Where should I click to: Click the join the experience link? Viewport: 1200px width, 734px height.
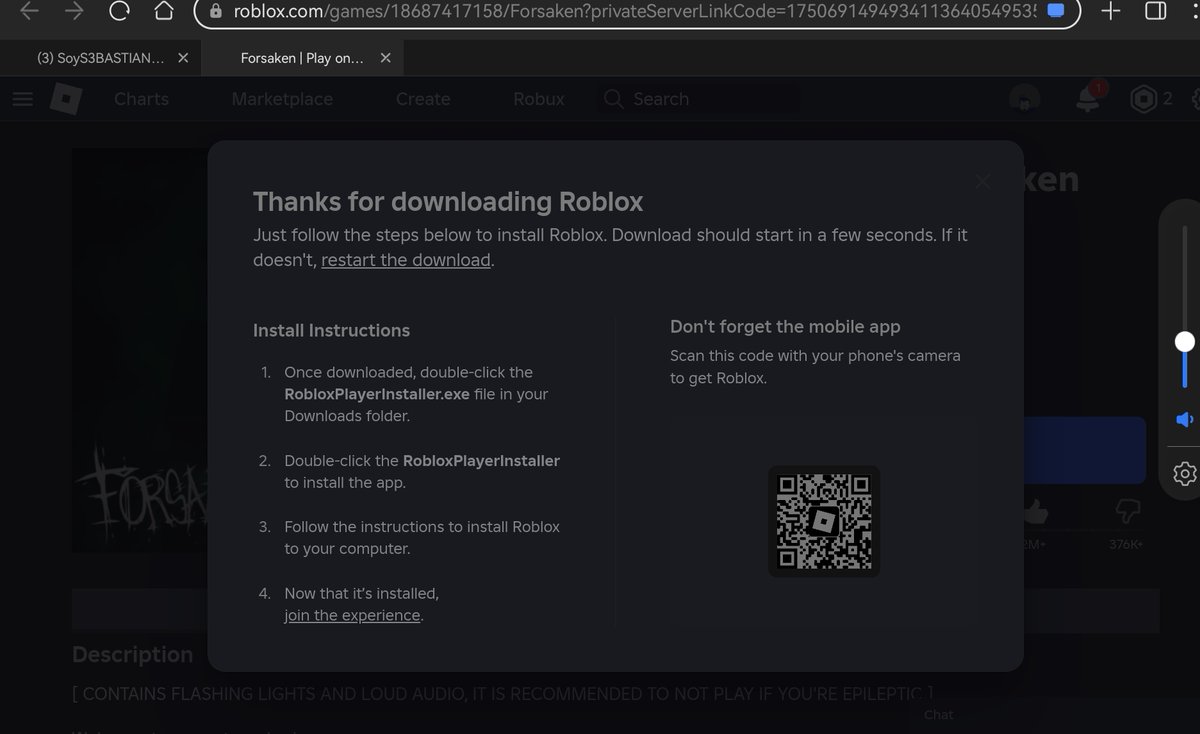point(352,616)
